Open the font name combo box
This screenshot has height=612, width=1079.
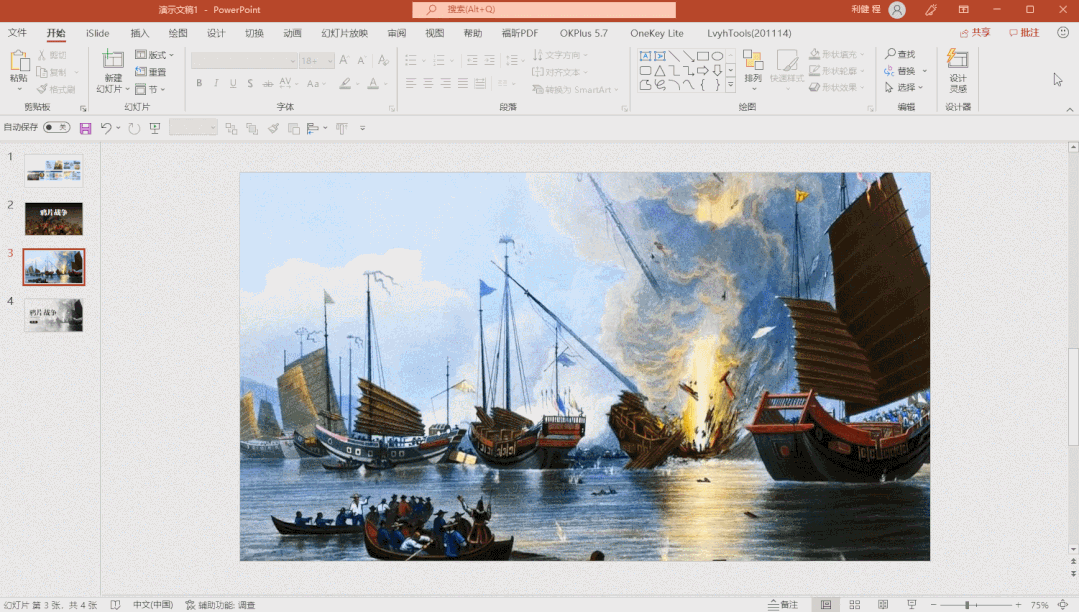click(x=244, y=61)
